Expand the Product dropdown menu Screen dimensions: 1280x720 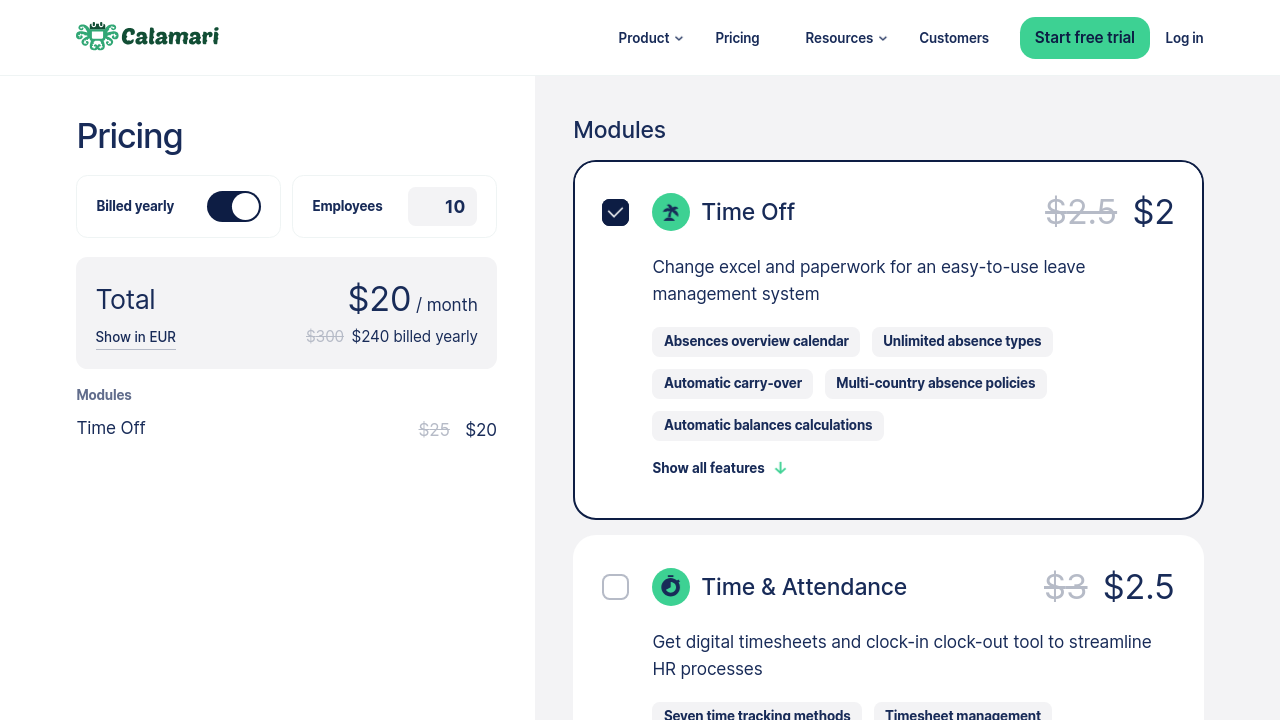click(650, 38)
